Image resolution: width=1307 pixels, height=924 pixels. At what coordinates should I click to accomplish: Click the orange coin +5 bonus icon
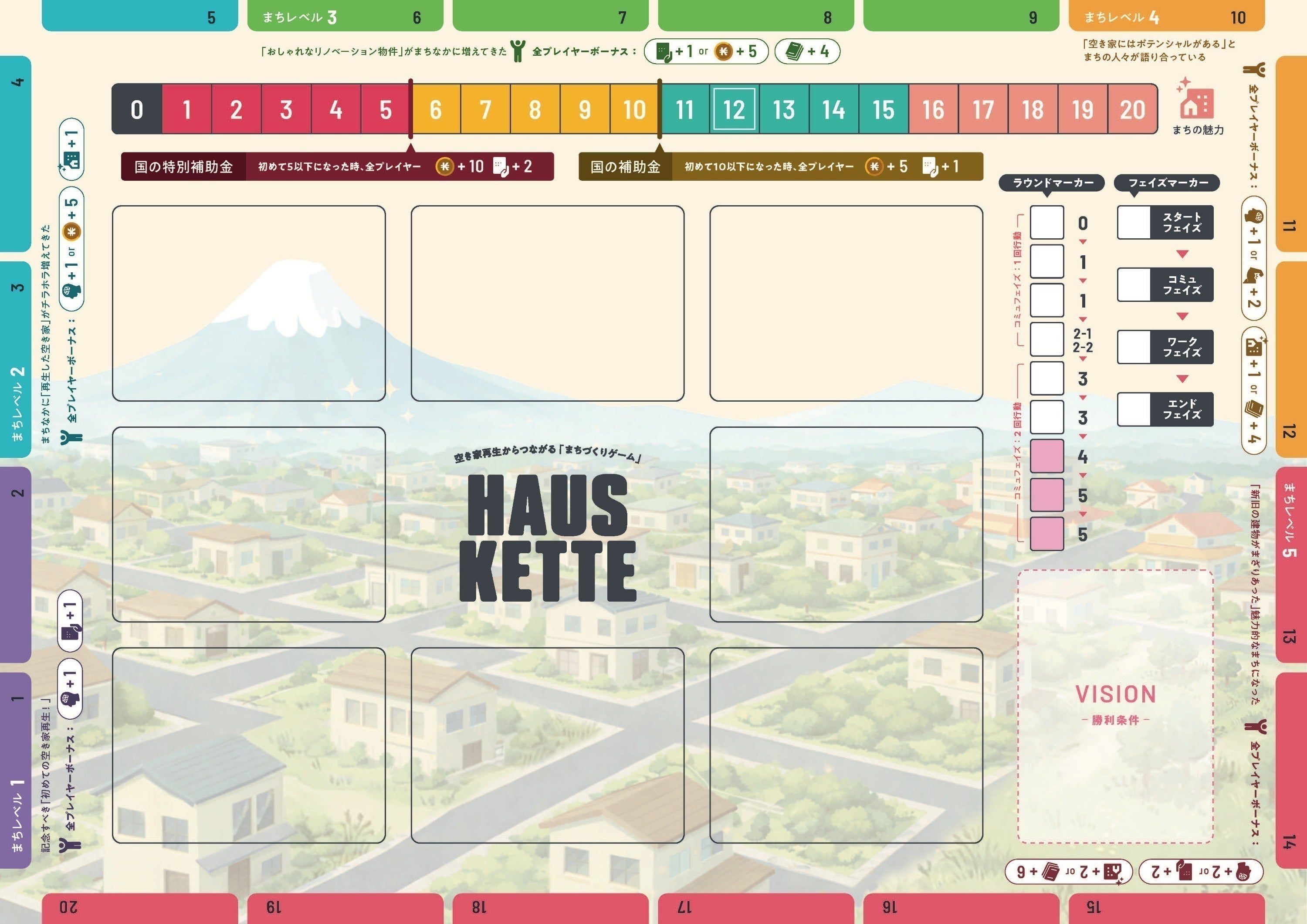point(723,52)
